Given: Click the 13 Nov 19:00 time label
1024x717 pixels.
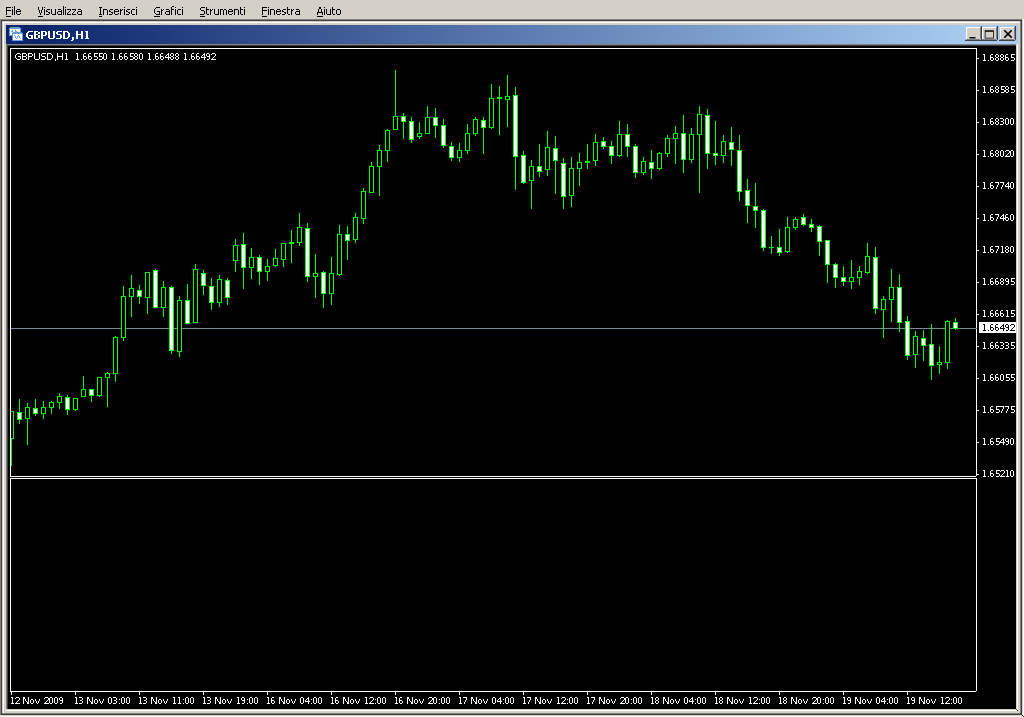Looking at the screenshot, I should click(x=231, y=701).
